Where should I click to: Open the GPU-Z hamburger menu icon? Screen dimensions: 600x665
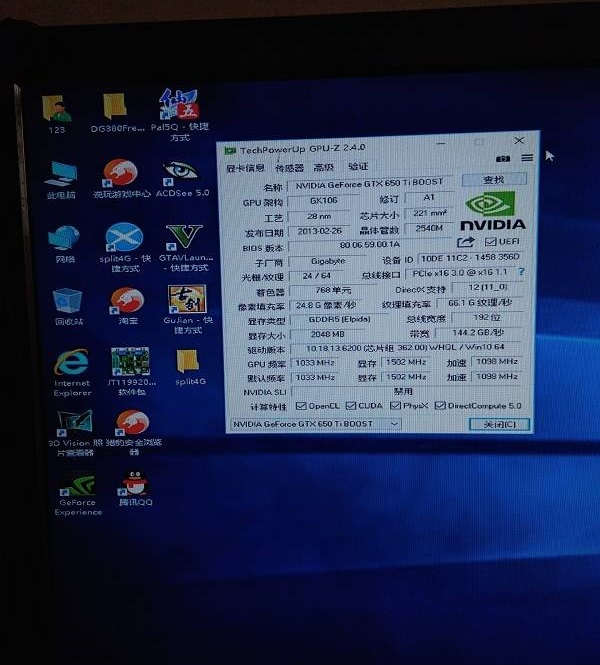(x=527, y=158)
